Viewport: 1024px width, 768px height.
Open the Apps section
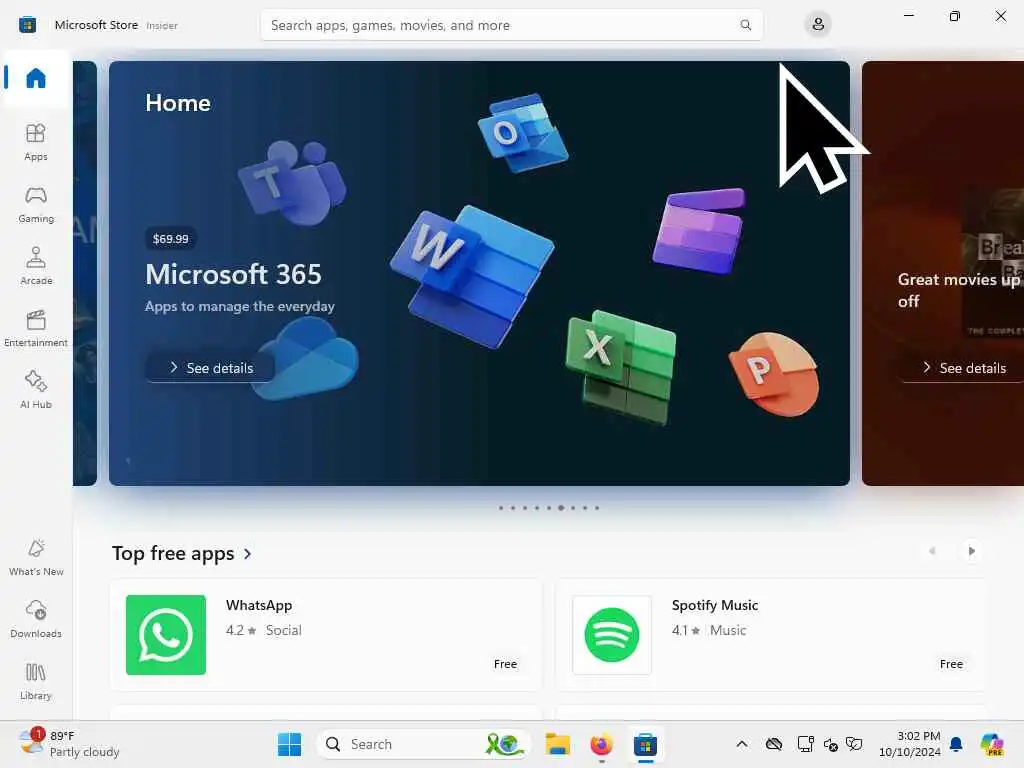click(36, 142)
